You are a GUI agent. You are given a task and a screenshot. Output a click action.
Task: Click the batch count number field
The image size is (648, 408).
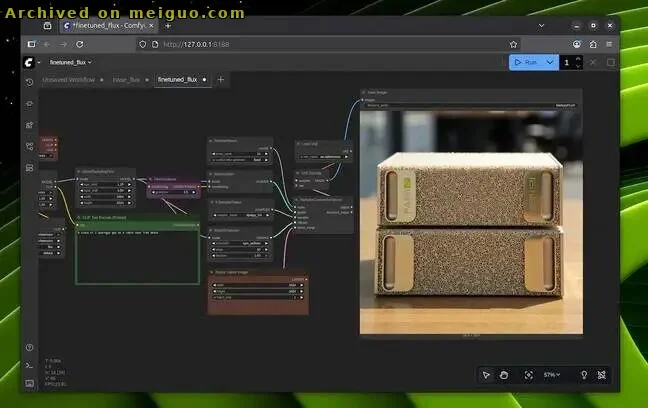[566, 62]
